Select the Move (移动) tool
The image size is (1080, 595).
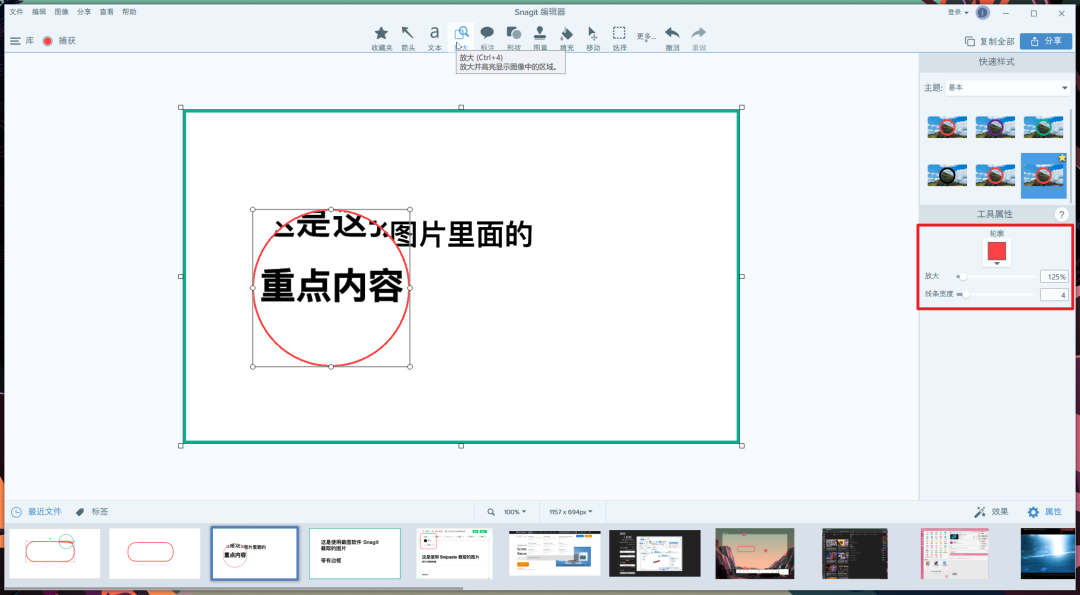click(592, 36)
